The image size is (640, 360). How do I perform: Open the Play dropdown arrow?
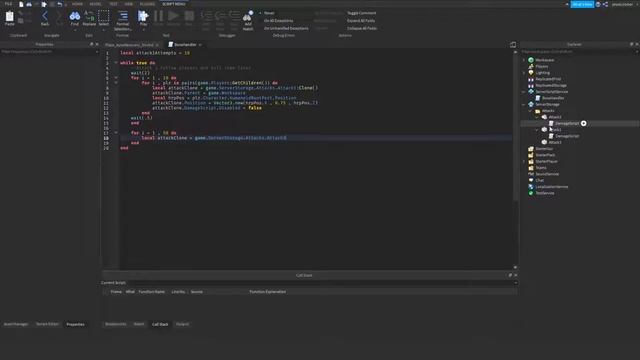[x=143, y=29]
